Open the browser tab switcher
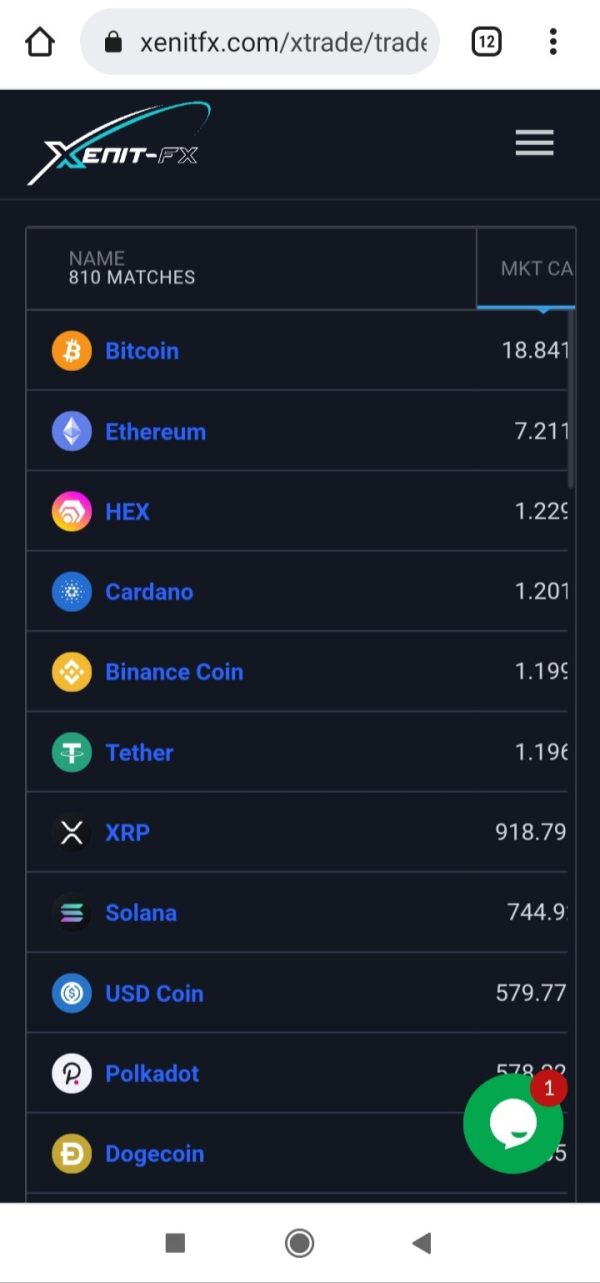The image size is (600, 1283). point(486,42)
